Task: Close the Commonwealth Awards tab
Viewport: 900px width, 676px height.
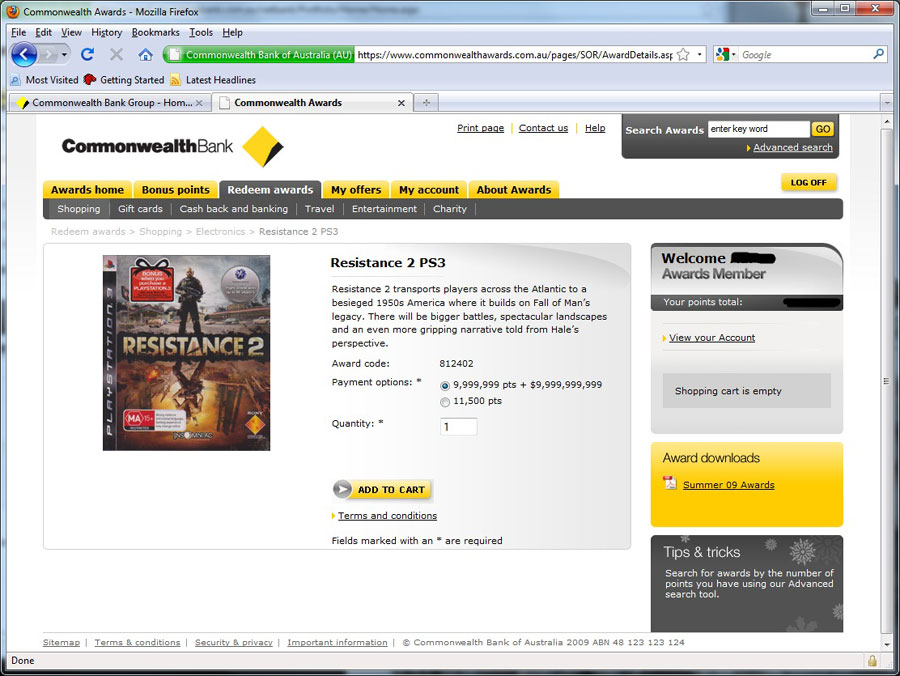Action: click(401, 103)
